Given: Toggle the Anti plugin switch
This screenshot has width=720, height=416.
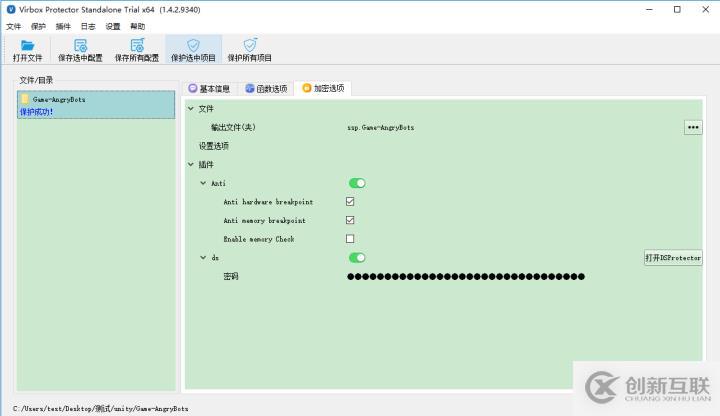Looking at the screenshot, I should tap(357, 183).
